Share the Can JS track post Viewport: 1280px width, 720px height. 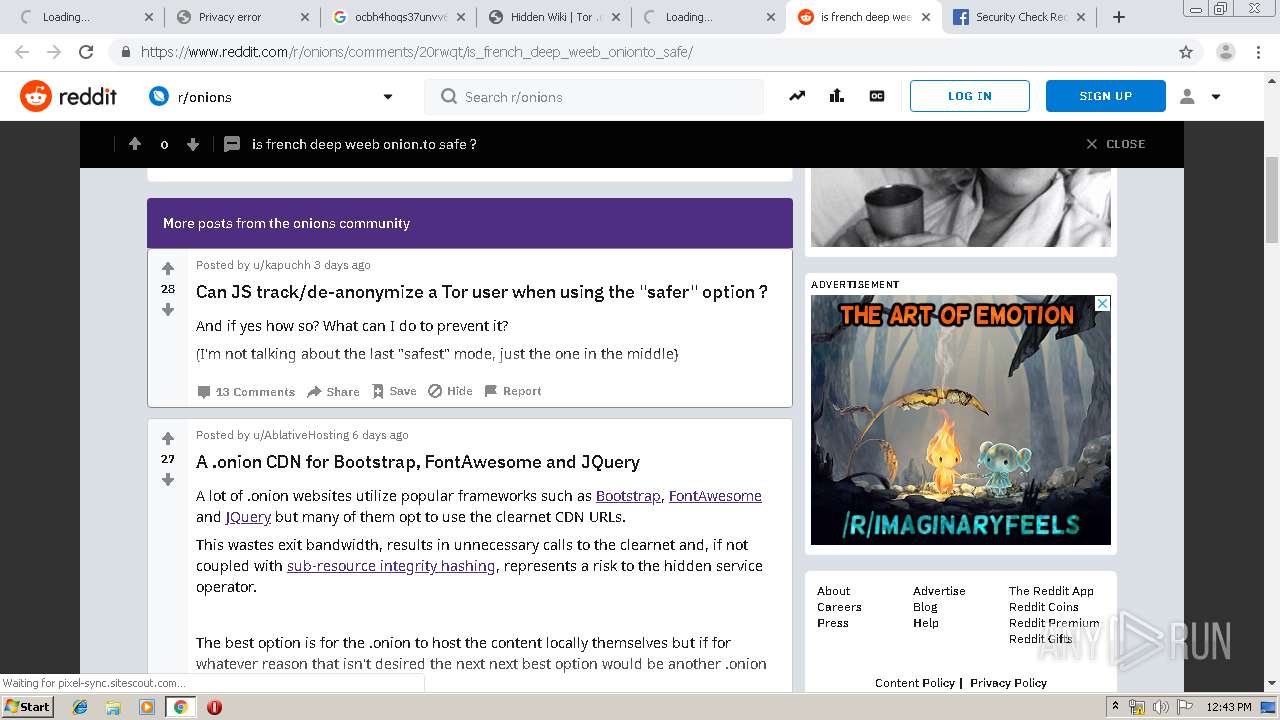tap(333, 391)
